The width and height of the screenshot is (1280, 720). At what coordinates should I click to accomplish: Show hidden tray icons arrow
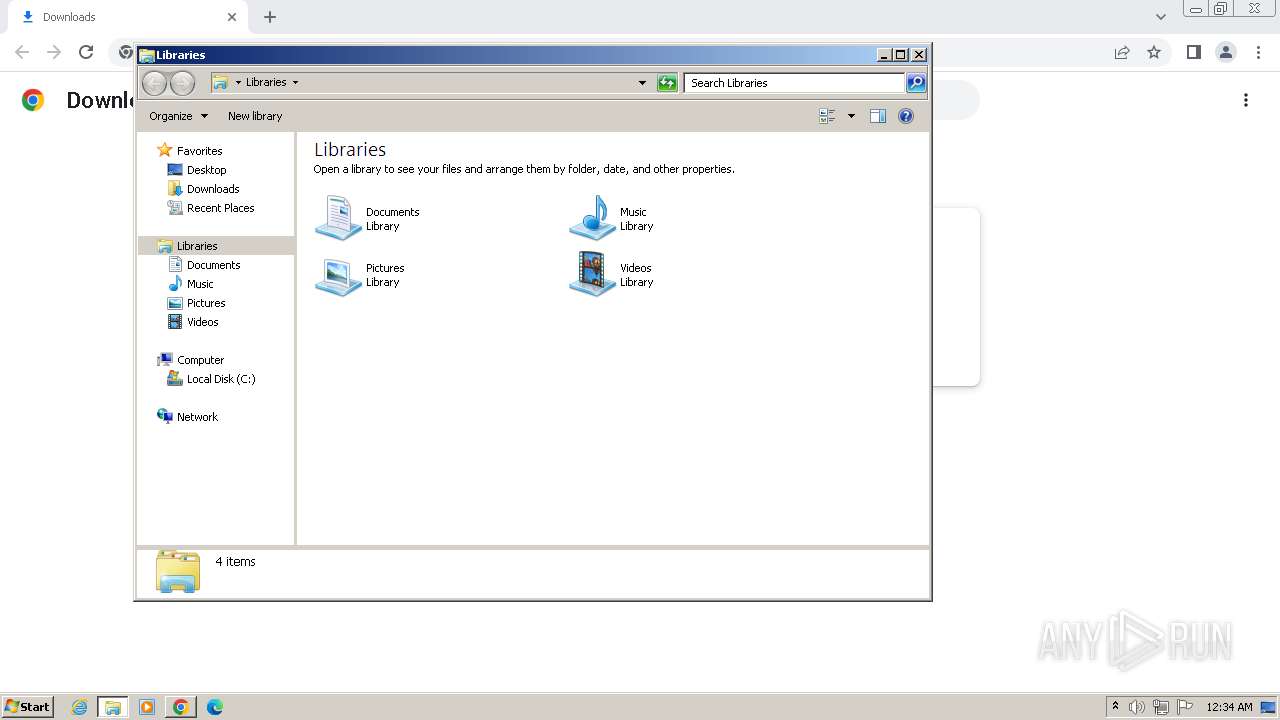(1115, 707)
